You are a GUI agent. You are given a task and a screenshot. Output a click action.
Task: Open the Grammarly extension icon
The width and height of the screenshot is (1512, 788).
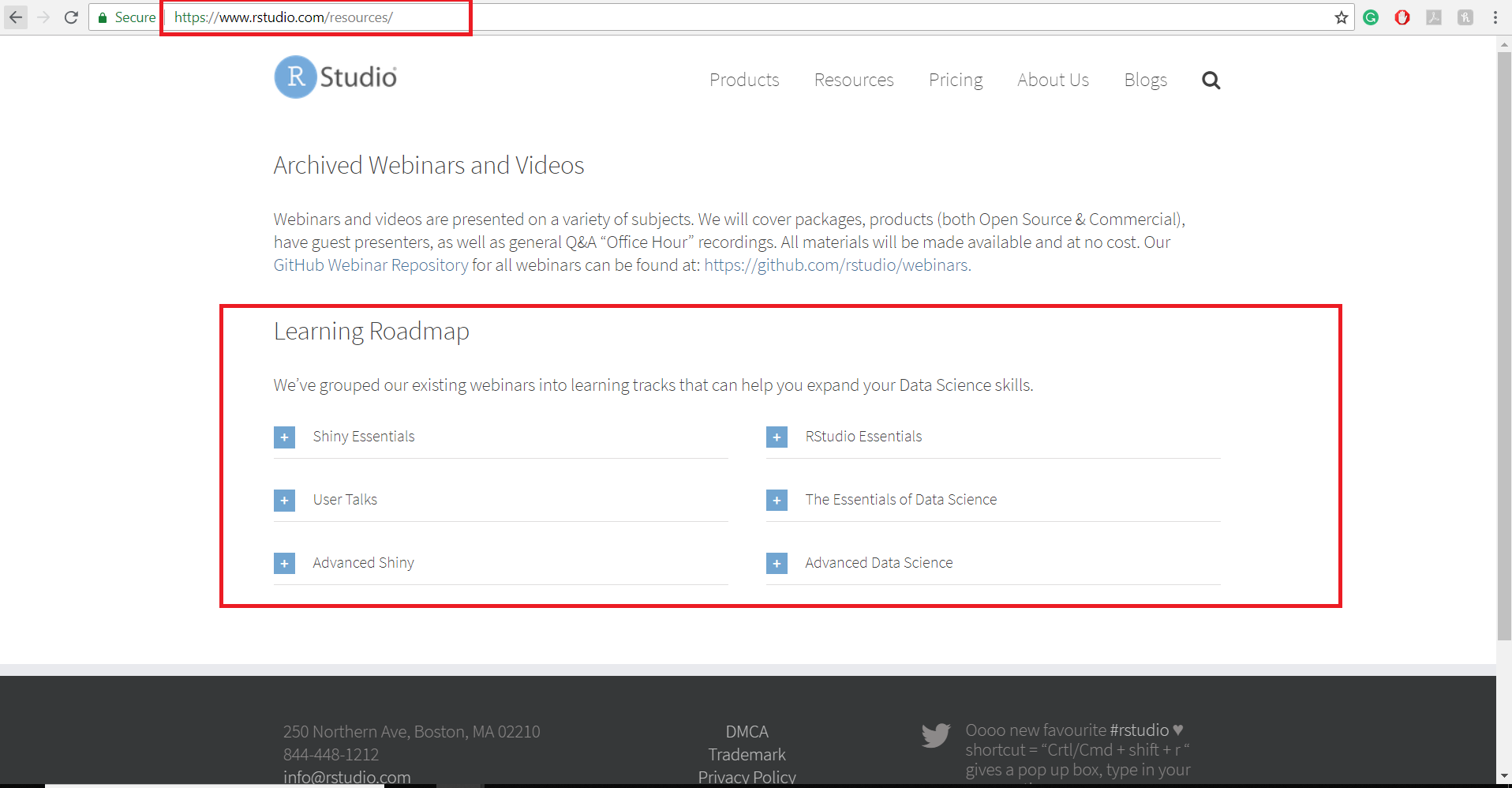(x=1371, y=17)
